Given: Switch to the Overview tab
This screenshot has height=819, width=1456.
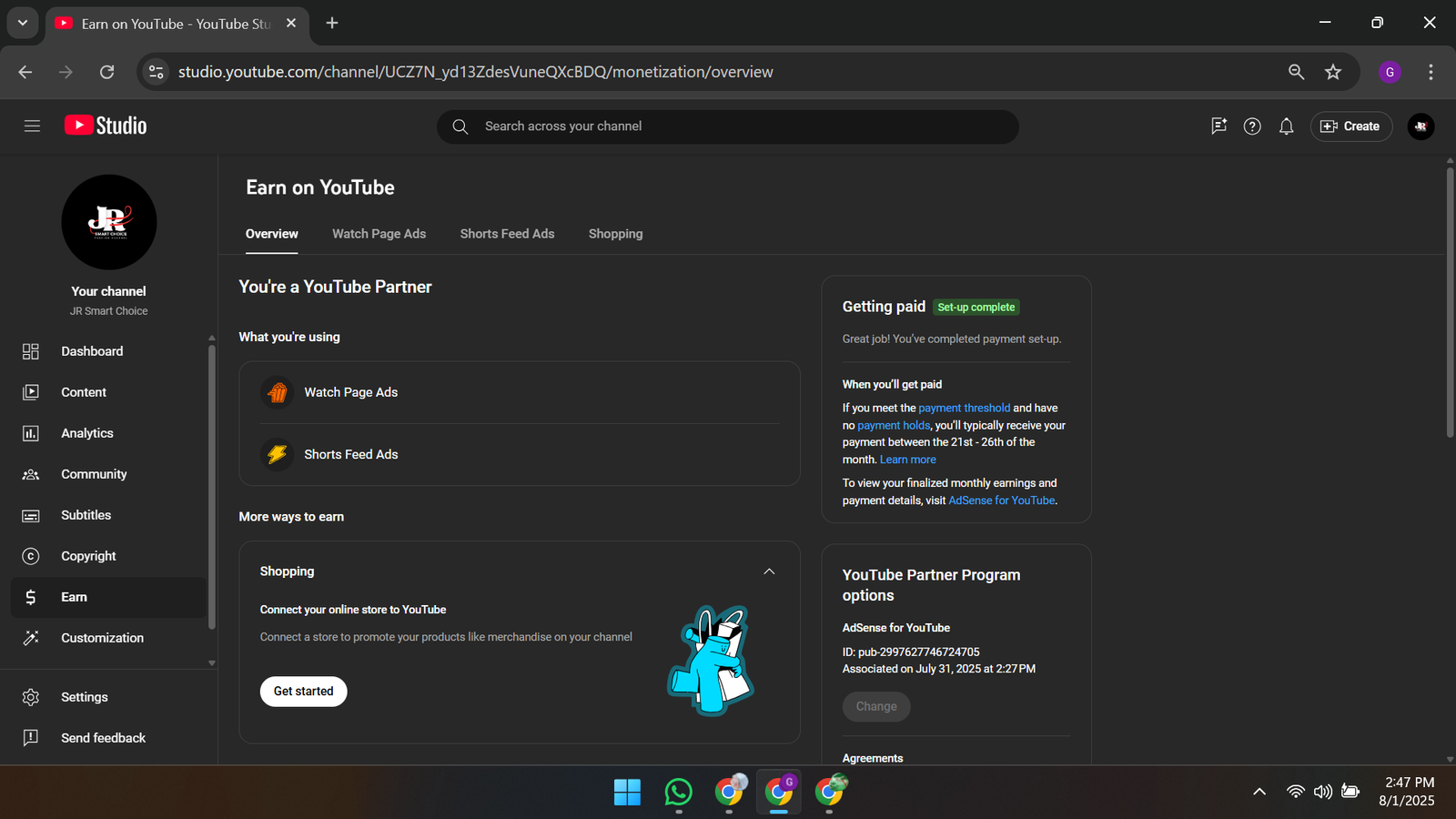Looking at the screenshot, I should click(271, 234).
